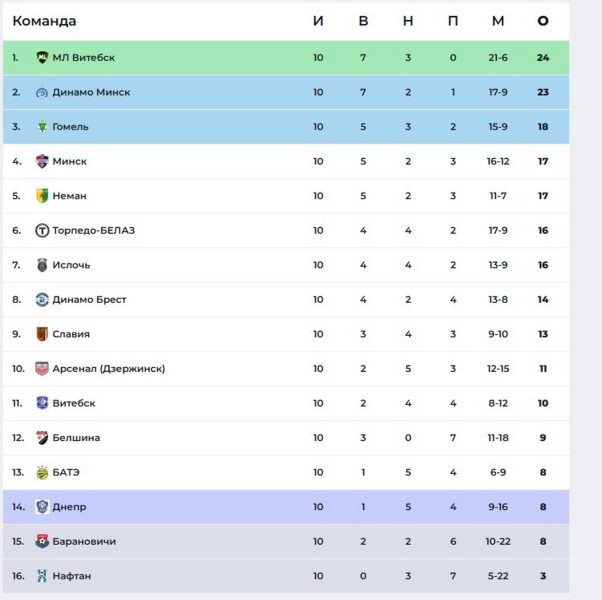Image resolution: width=602 pixels, height=600 pixels.
Task: Sort by the М goals column header
Action: click(x=498, y=21)
